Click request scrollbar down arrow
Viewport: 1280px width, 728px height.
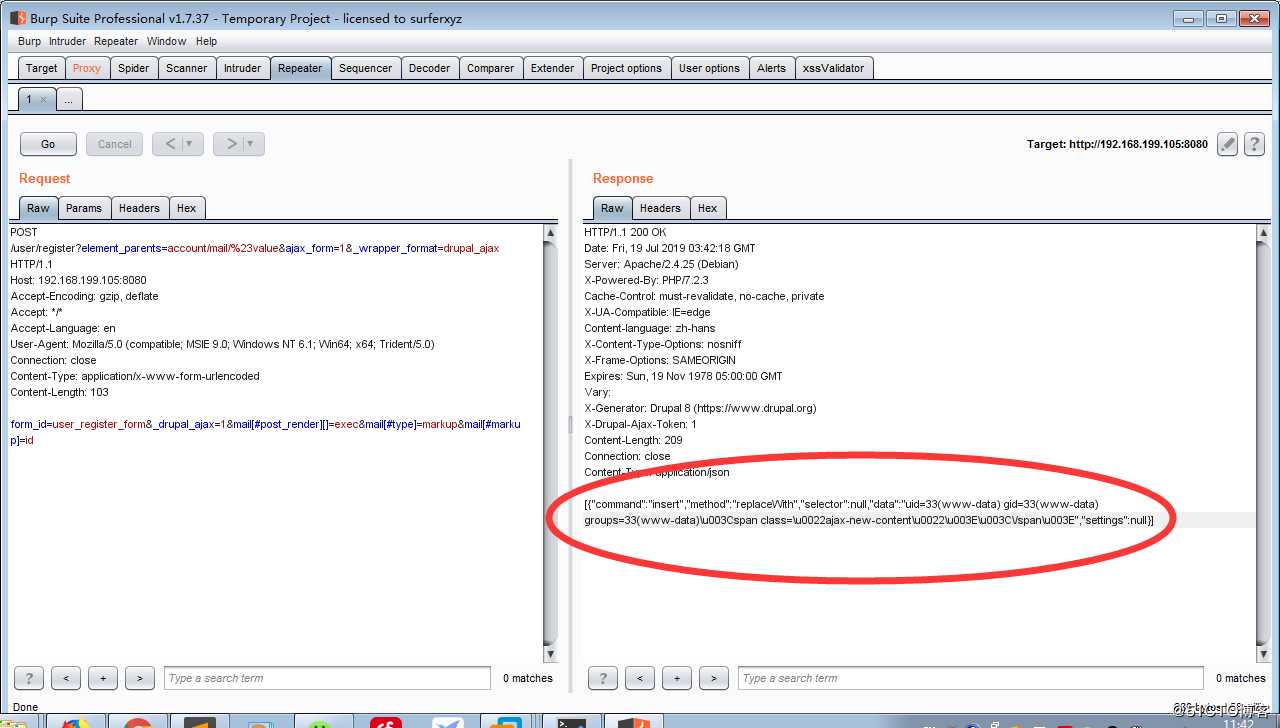(550, 654)
